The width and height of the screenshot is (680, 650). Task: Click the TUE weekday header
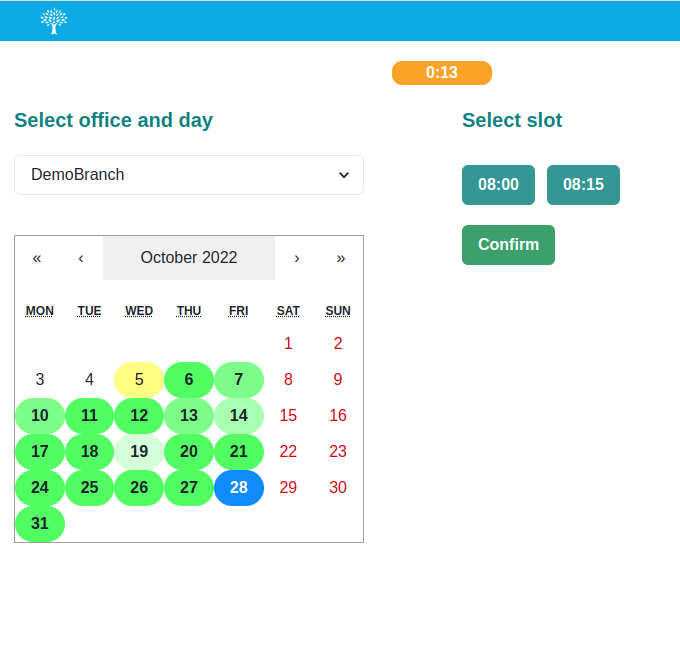89,311
